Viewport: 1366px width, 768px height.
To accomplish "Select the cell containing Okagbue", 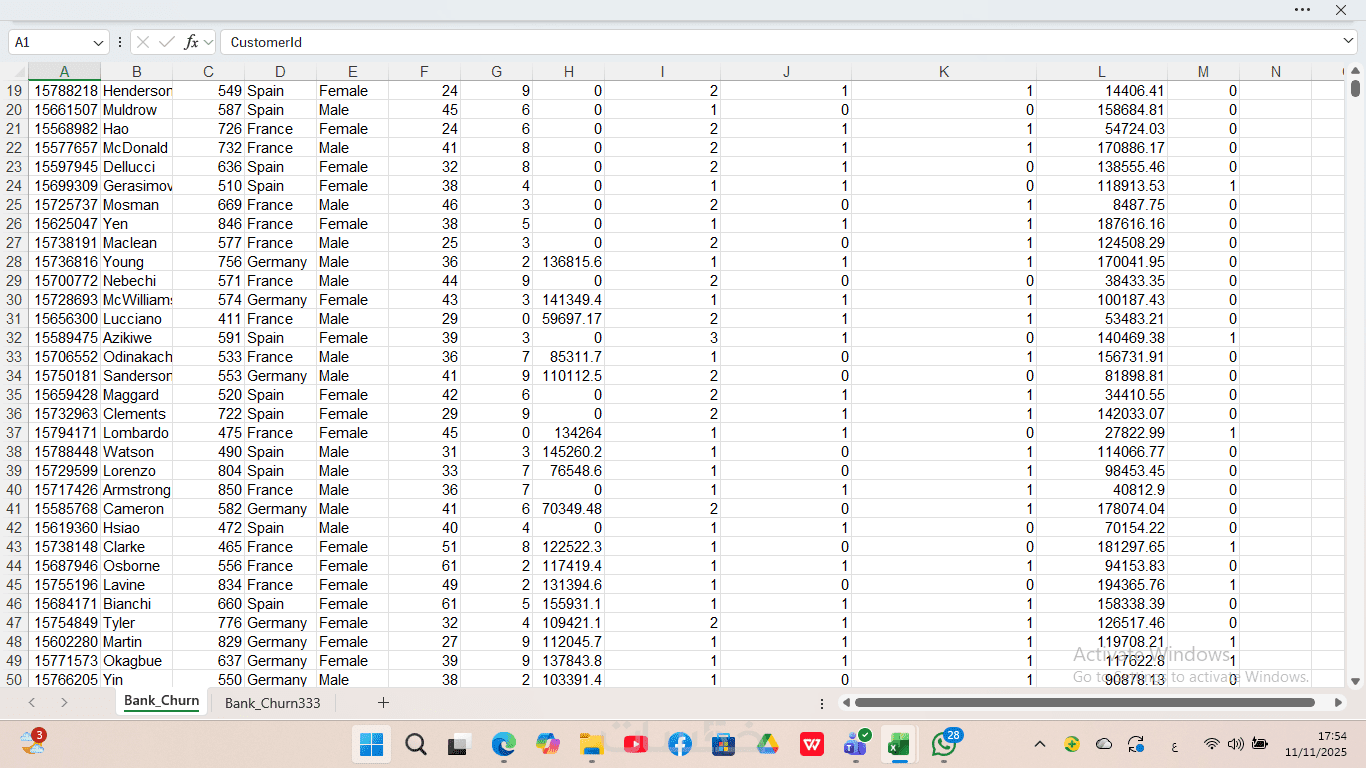I will [137, 661].
